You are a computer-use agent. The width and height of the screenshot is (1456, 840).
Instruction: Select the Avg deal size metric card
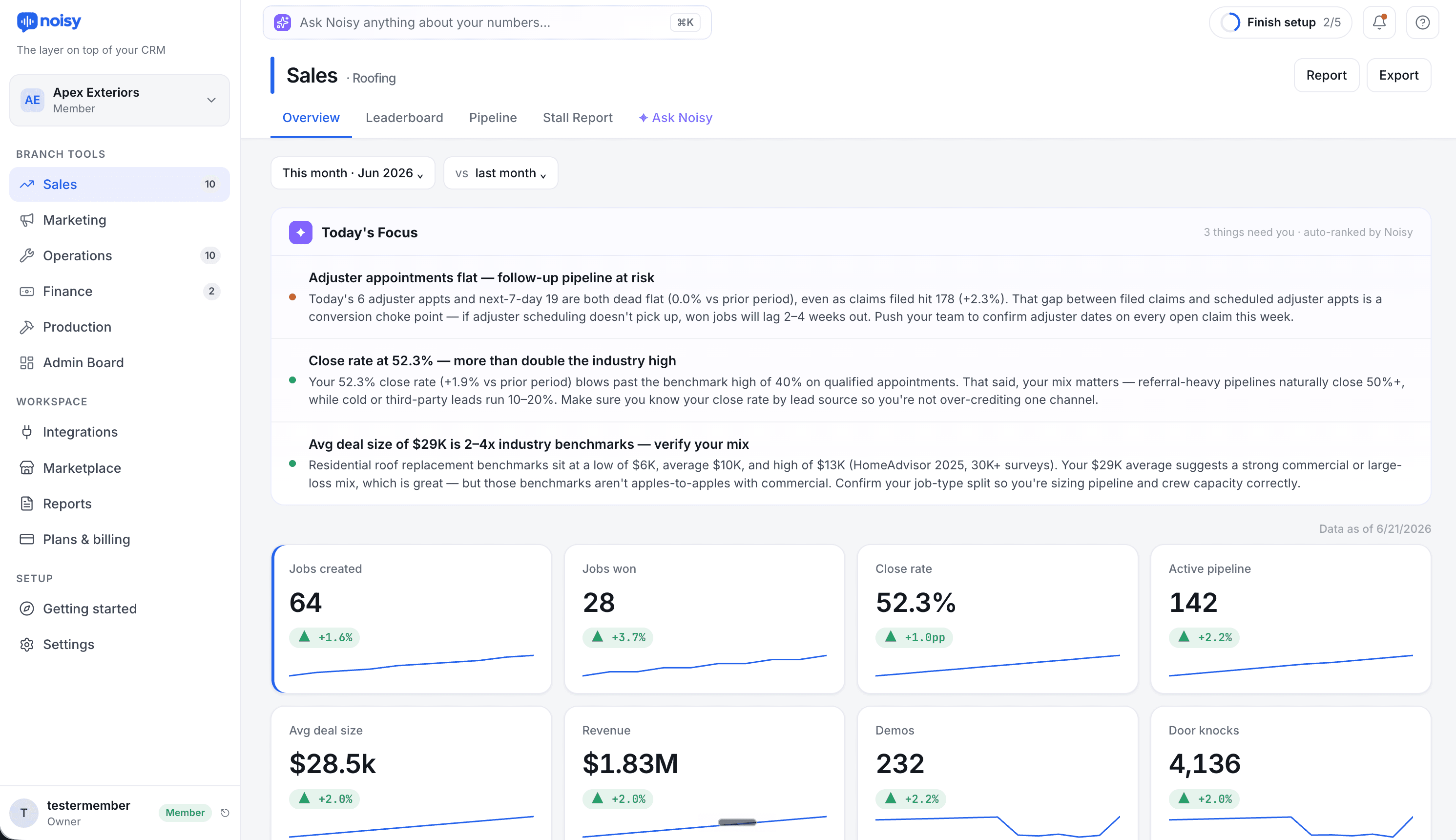coord(411,773)
